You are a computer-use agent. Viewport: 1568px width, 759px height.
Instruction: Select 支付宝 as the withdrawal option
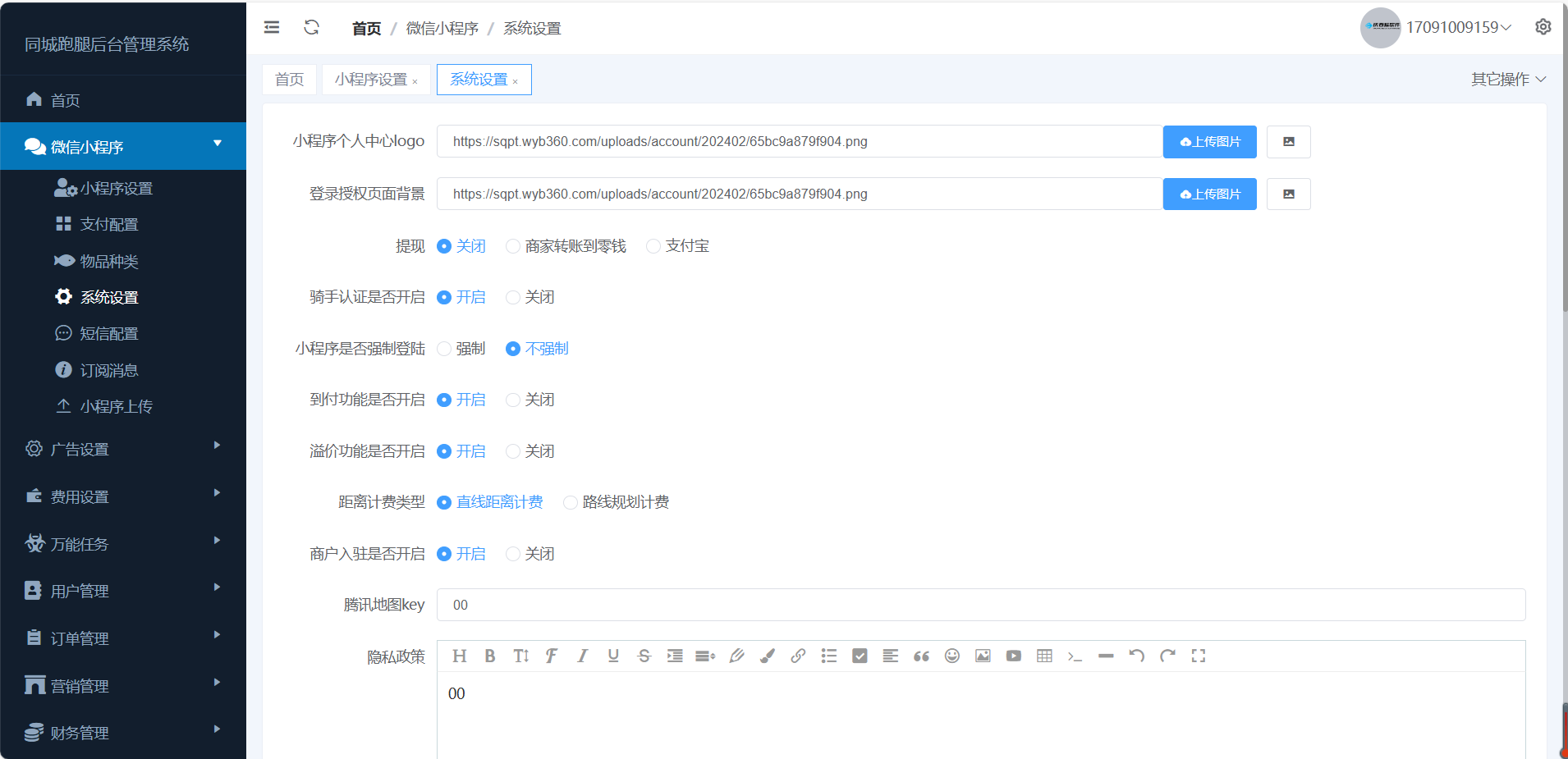(653, 246)
